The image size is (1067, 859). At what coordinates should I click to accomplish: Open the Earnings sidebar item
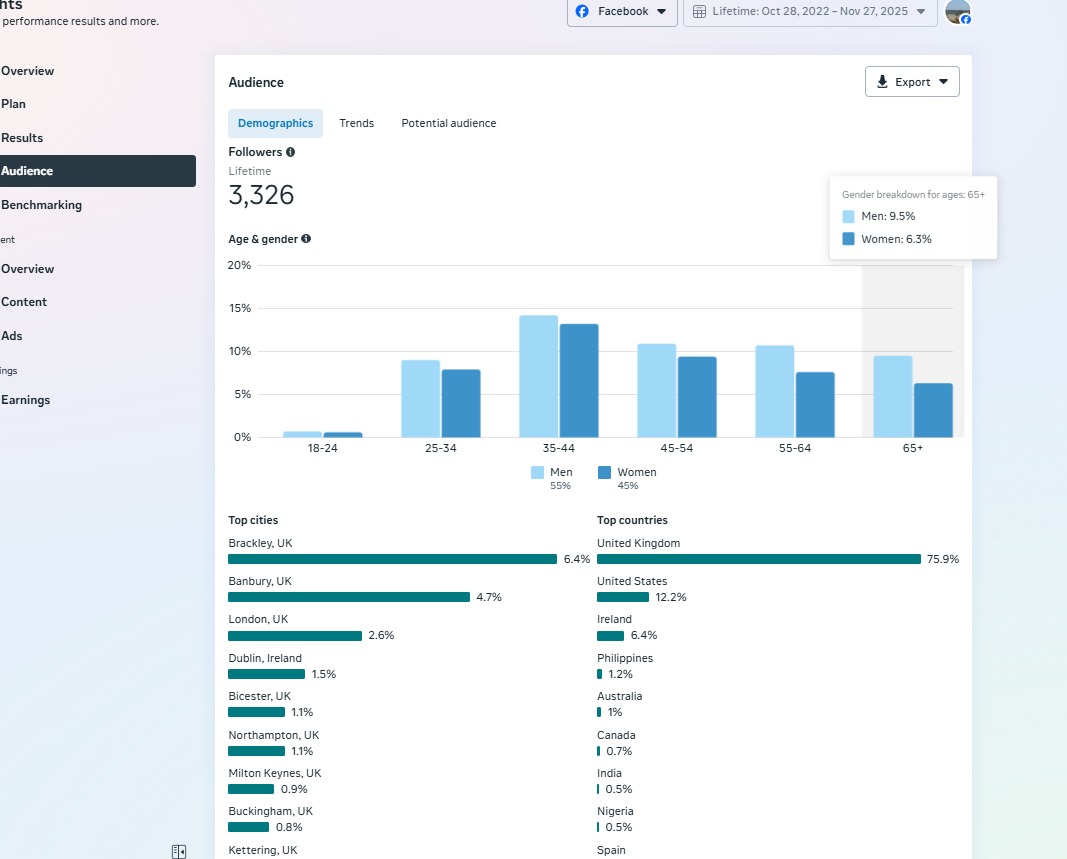click(25, 400)
